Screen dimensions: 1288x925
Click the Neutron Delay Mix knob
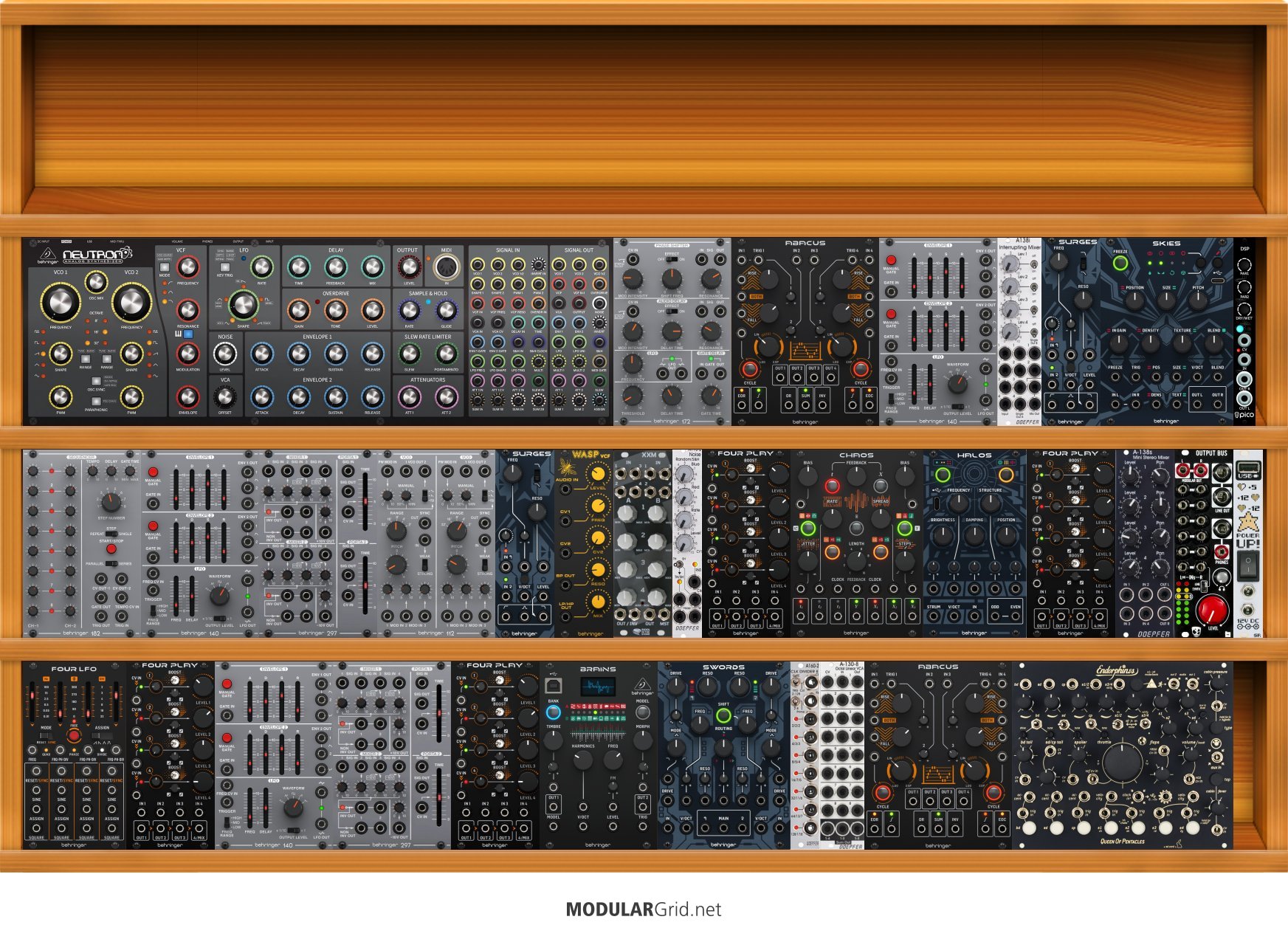372,267
